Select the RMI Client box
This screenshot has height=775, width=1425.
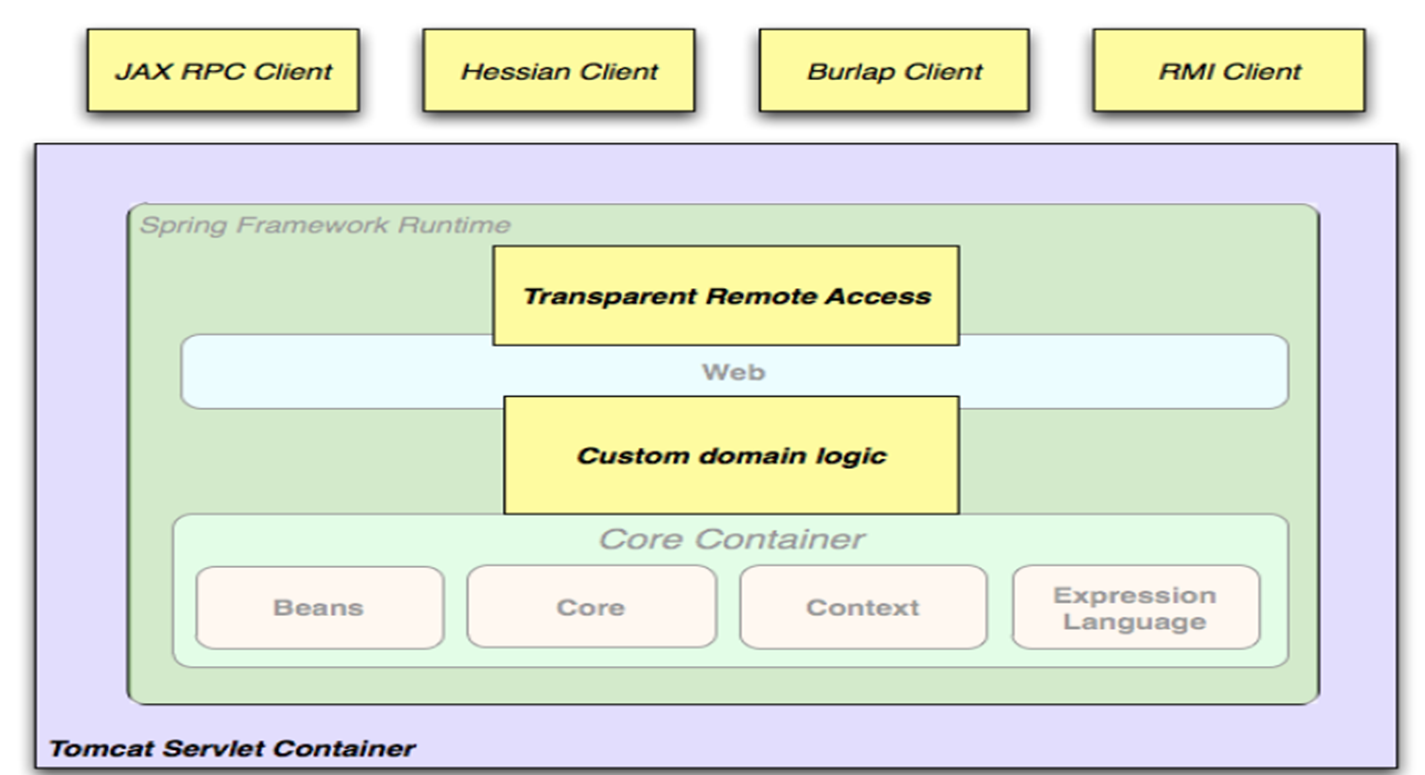[x=1229, y=70]
